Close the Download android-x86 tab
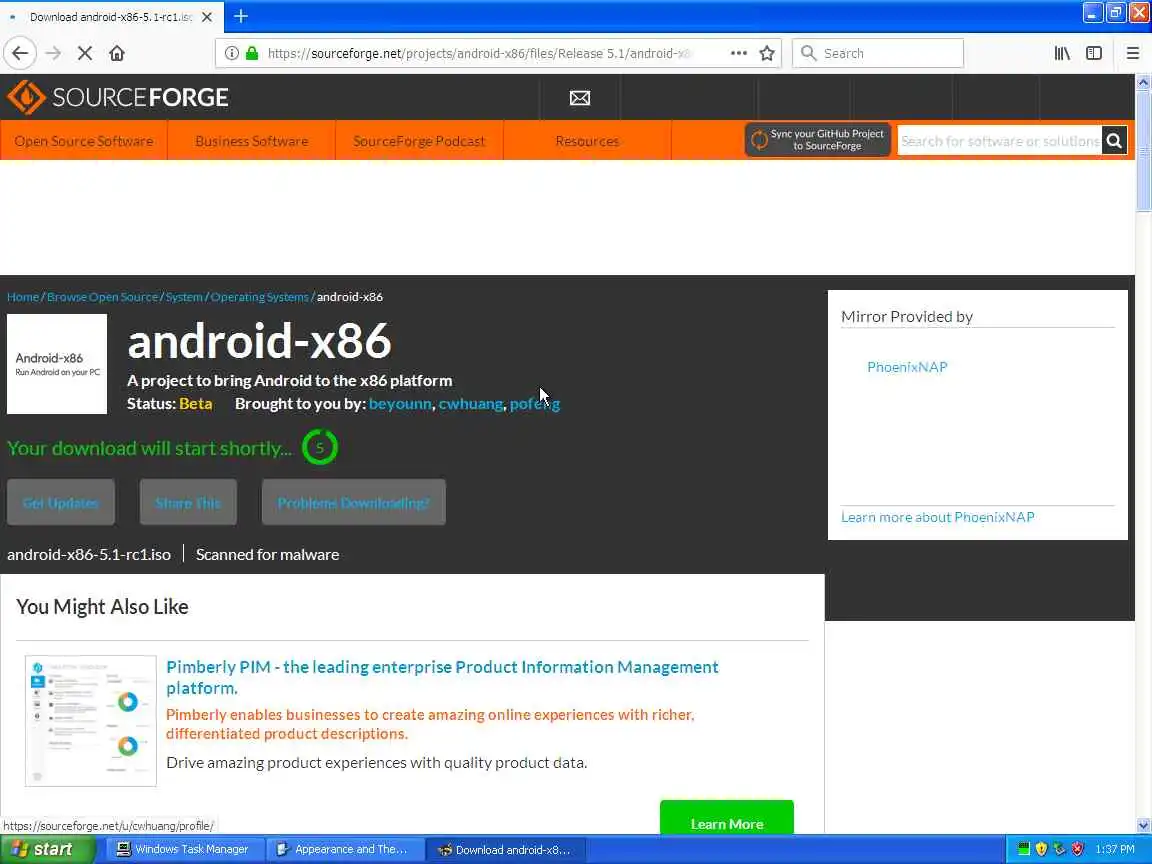The width and height of the screenshot is (1152, 864). pyautogui.click(x=207, y=17)
